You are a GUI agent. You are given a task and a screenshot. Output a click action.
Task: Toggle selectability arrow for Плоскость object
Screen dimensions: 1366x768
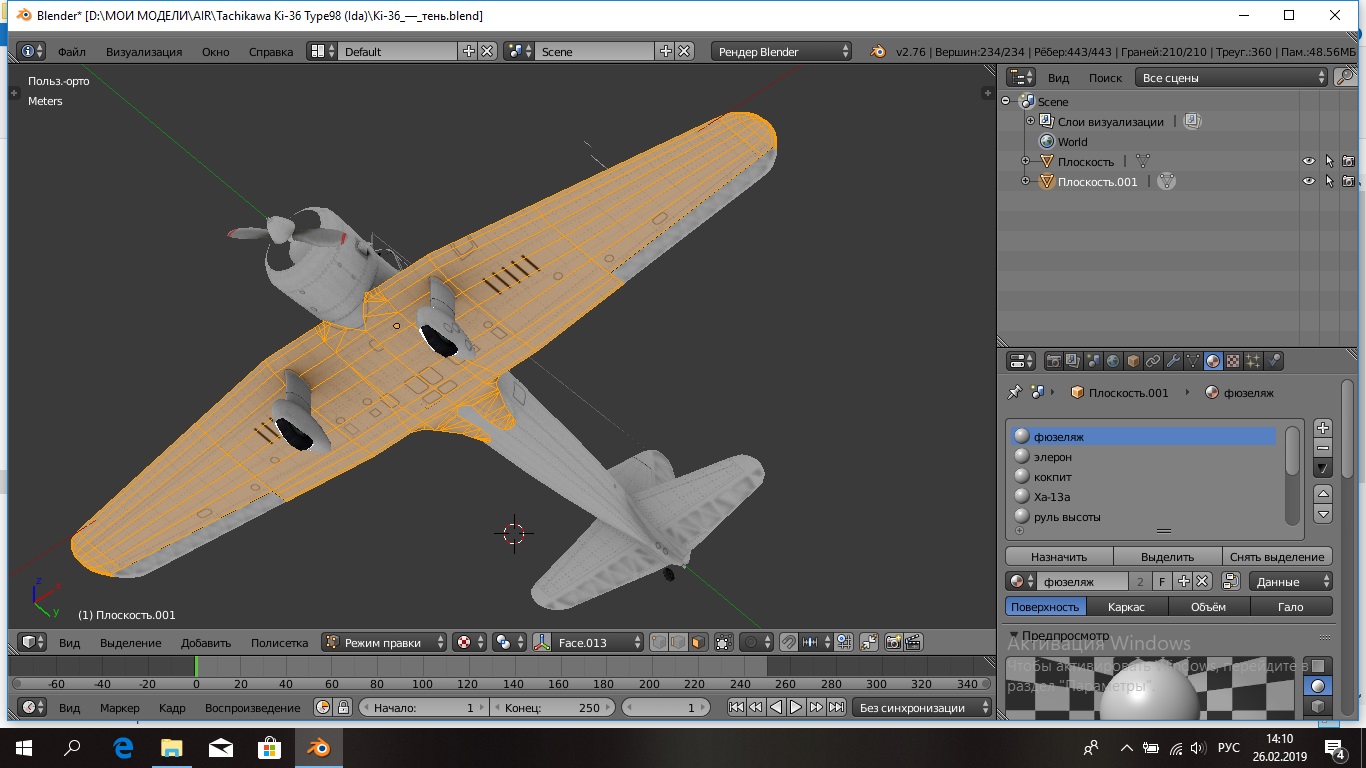(x=1329, y=161)
